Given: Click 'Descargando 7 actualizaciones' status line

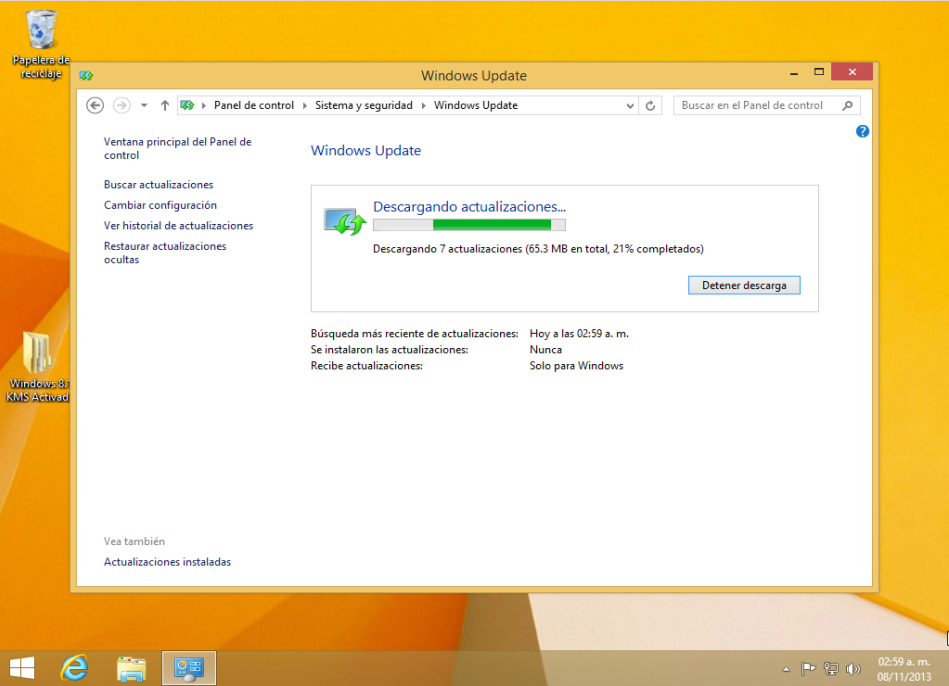Looking at the screenshot, I should point(538,249).
